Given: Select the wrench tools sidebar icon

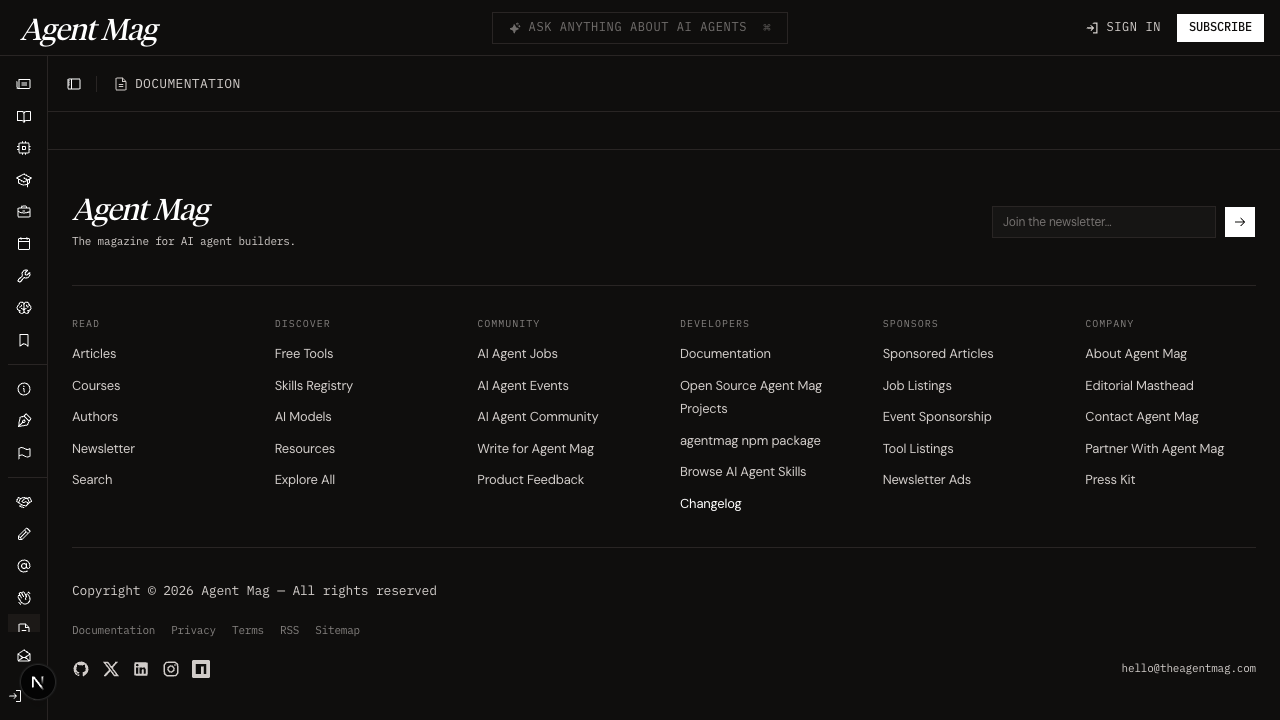Looking at the screenshot, I should coord(24,276).
